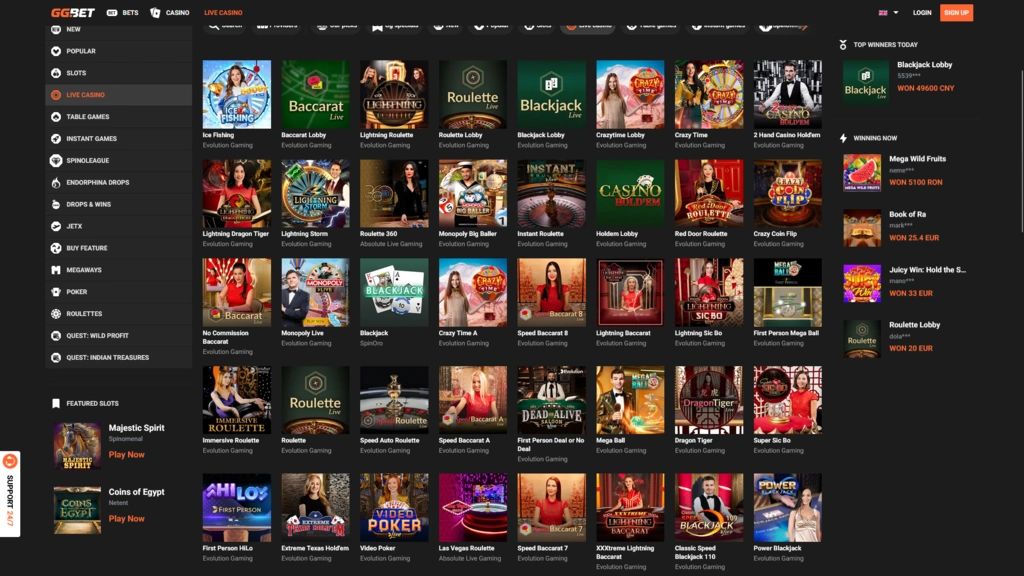This screenshot has height=576, width=1024.
Task: Open the Power Blackjack thumbnail
Action: (x=788, y=507)
